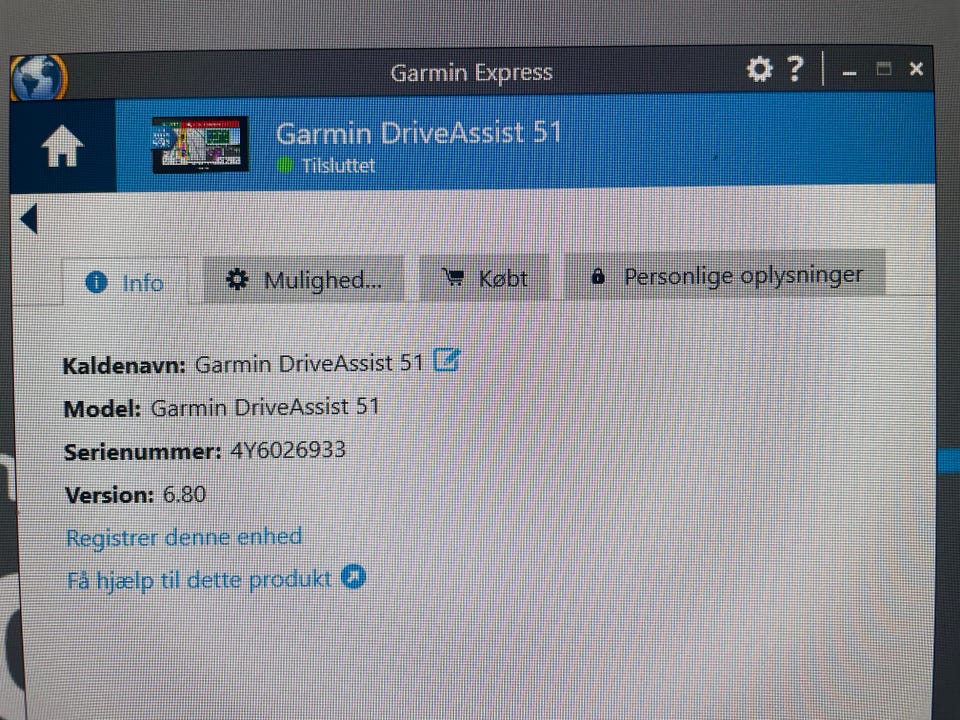Click the Garmin Express window title
The width and height of the screenshot is (960, 720).
point(471,73)
